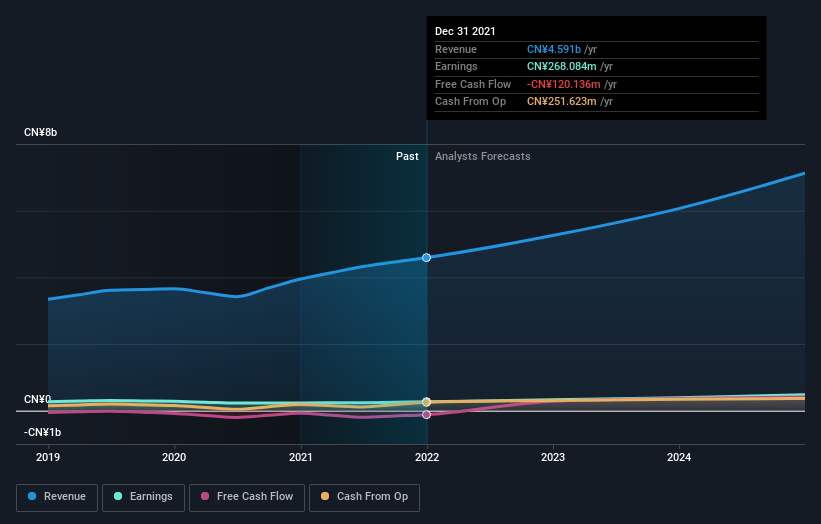Toggle the Revenue legend series
The image size is (821, 524).
[57, 497]
